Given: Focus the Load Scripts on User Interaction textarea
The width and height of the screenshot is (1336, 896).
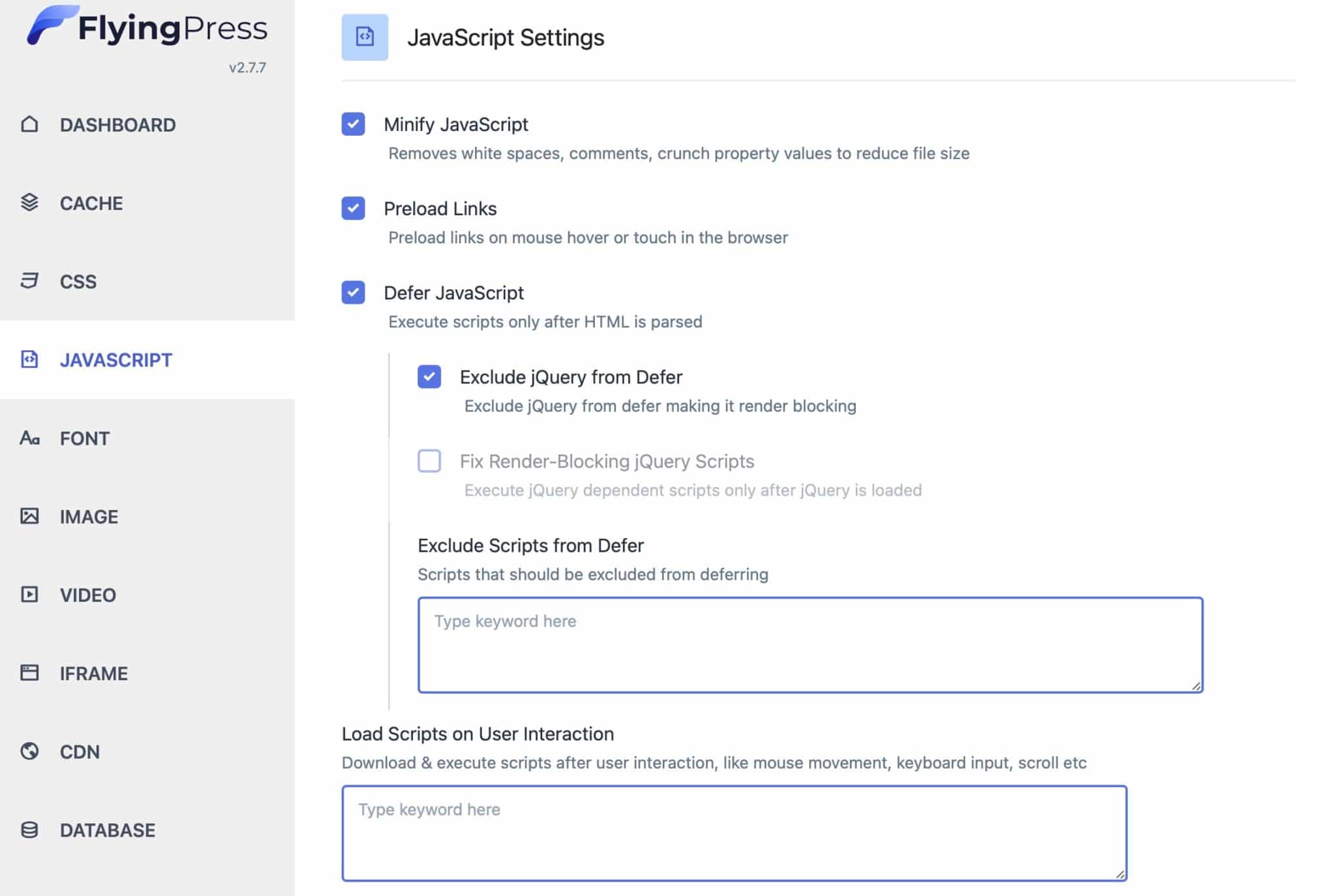Looking at the screenshot, I should tap(735, 833).
